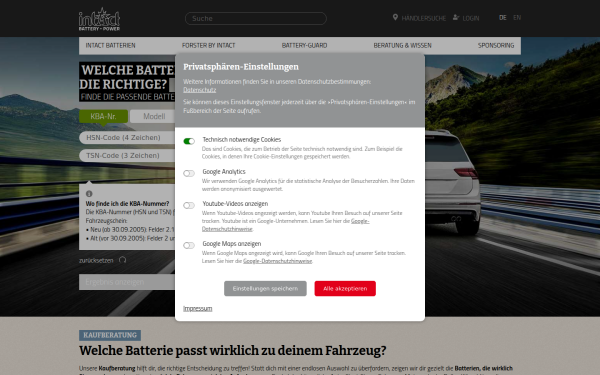This screenshot has width=600, height=375.
Task: Open the BATTERY-GUARD menu
Action: 305,46
